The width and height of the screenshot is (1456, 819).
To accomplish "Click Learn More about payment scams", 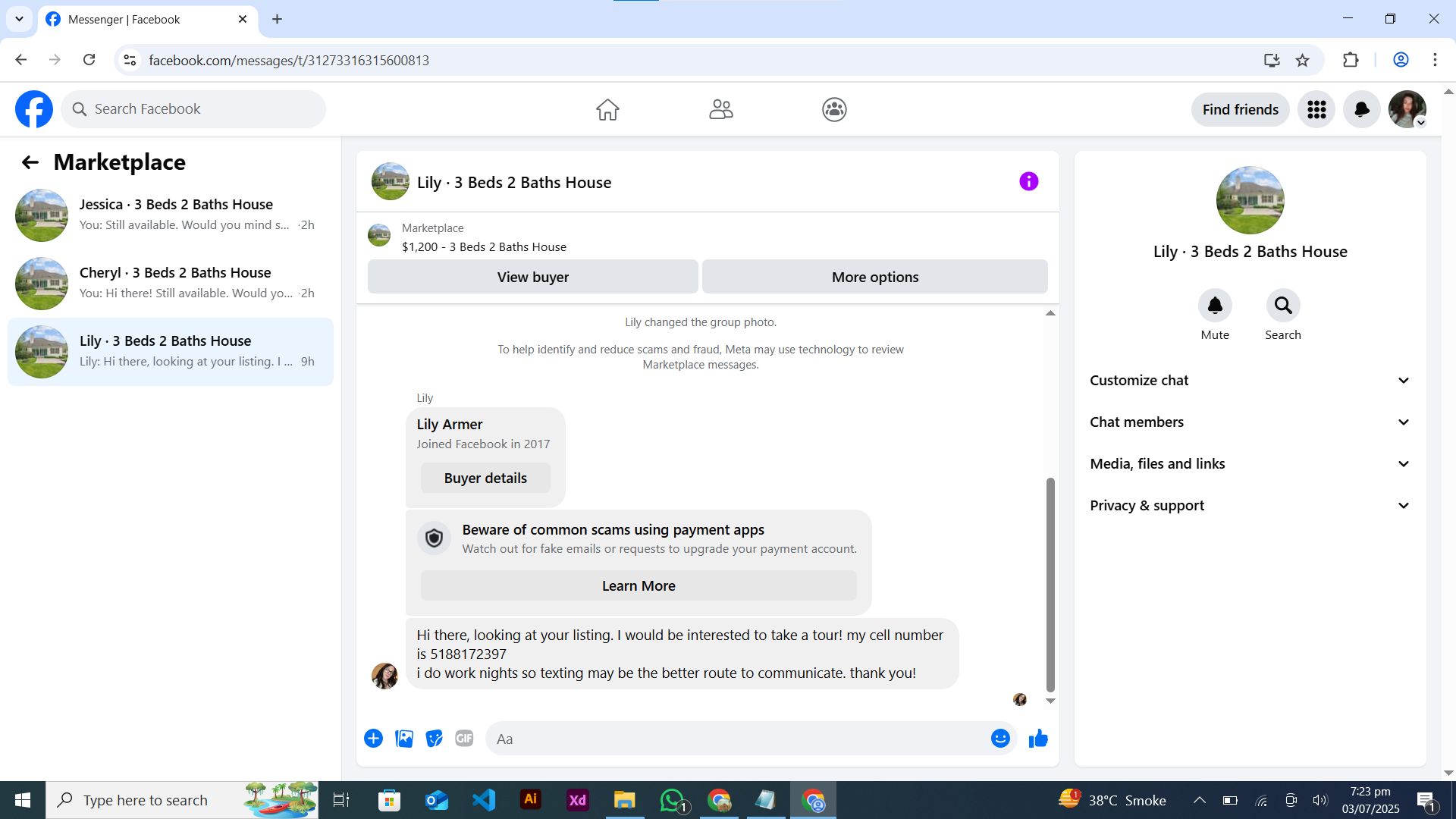I will (x=638, y=586).
